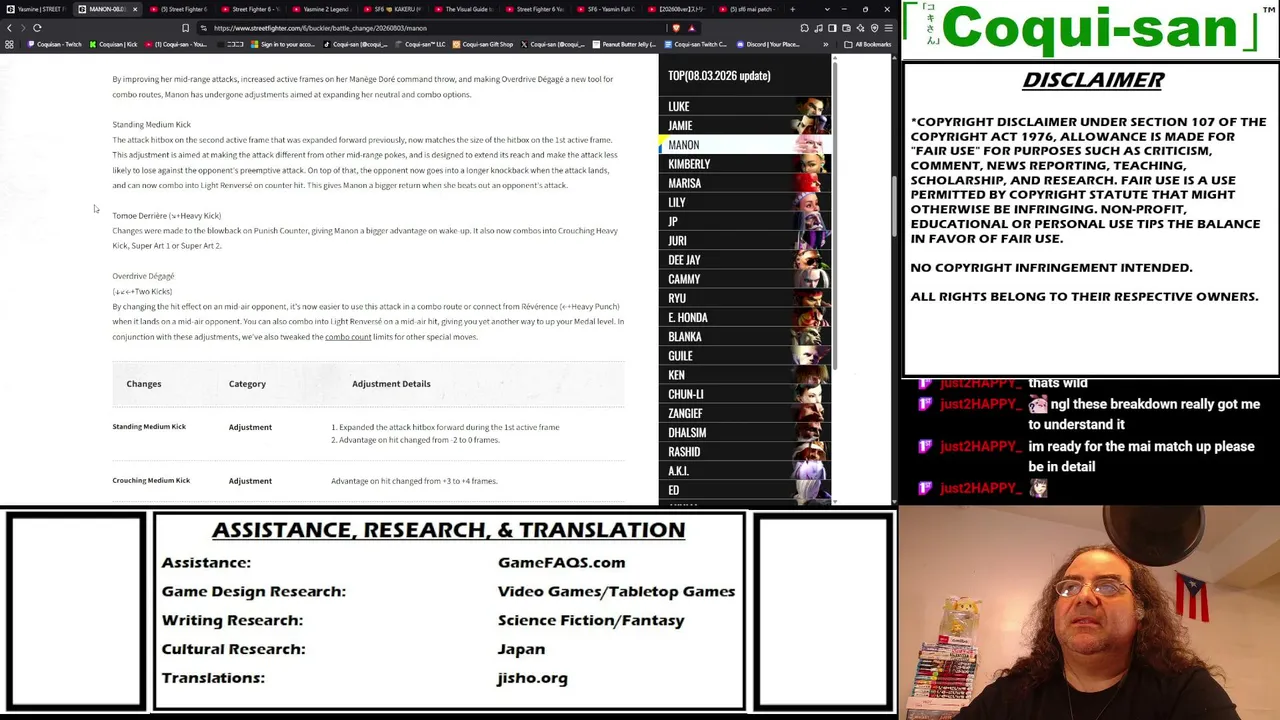Screen dimensions: 1280x720
Task: Select JURI in the character list
Action: (x=745, y=241)
